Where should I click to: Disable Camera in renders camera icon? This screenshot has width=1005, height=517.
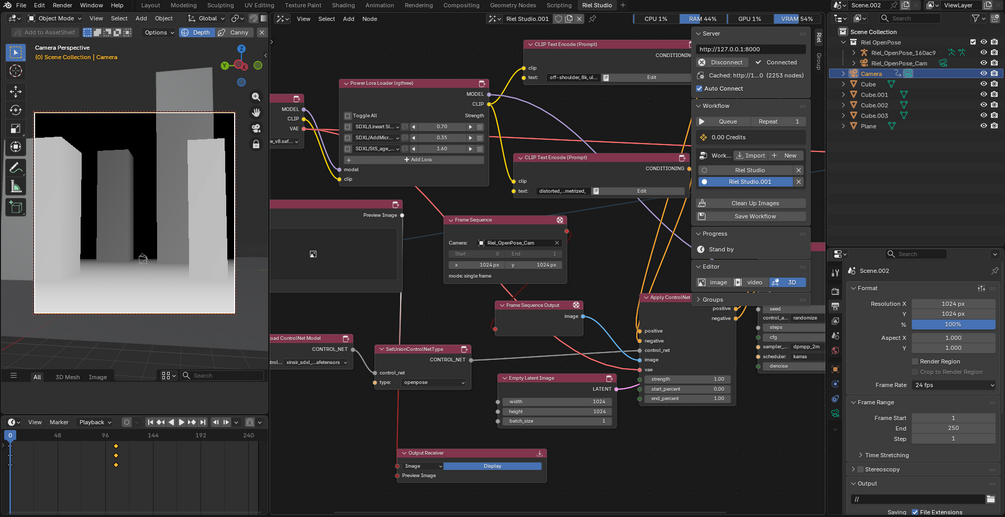(994, 74)
